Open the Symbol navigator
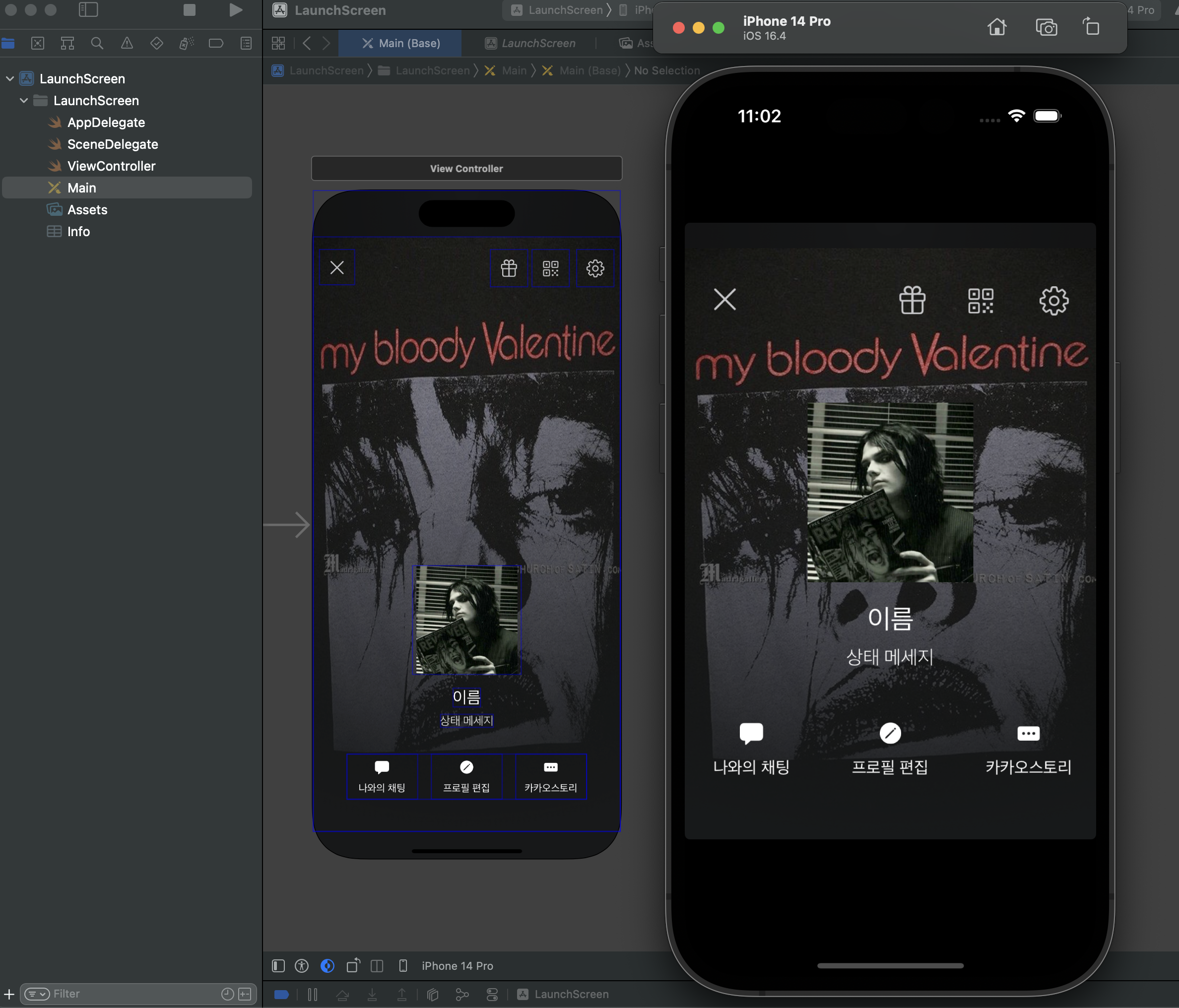This screenshot has height=1008, width=1179. point(67,43)
